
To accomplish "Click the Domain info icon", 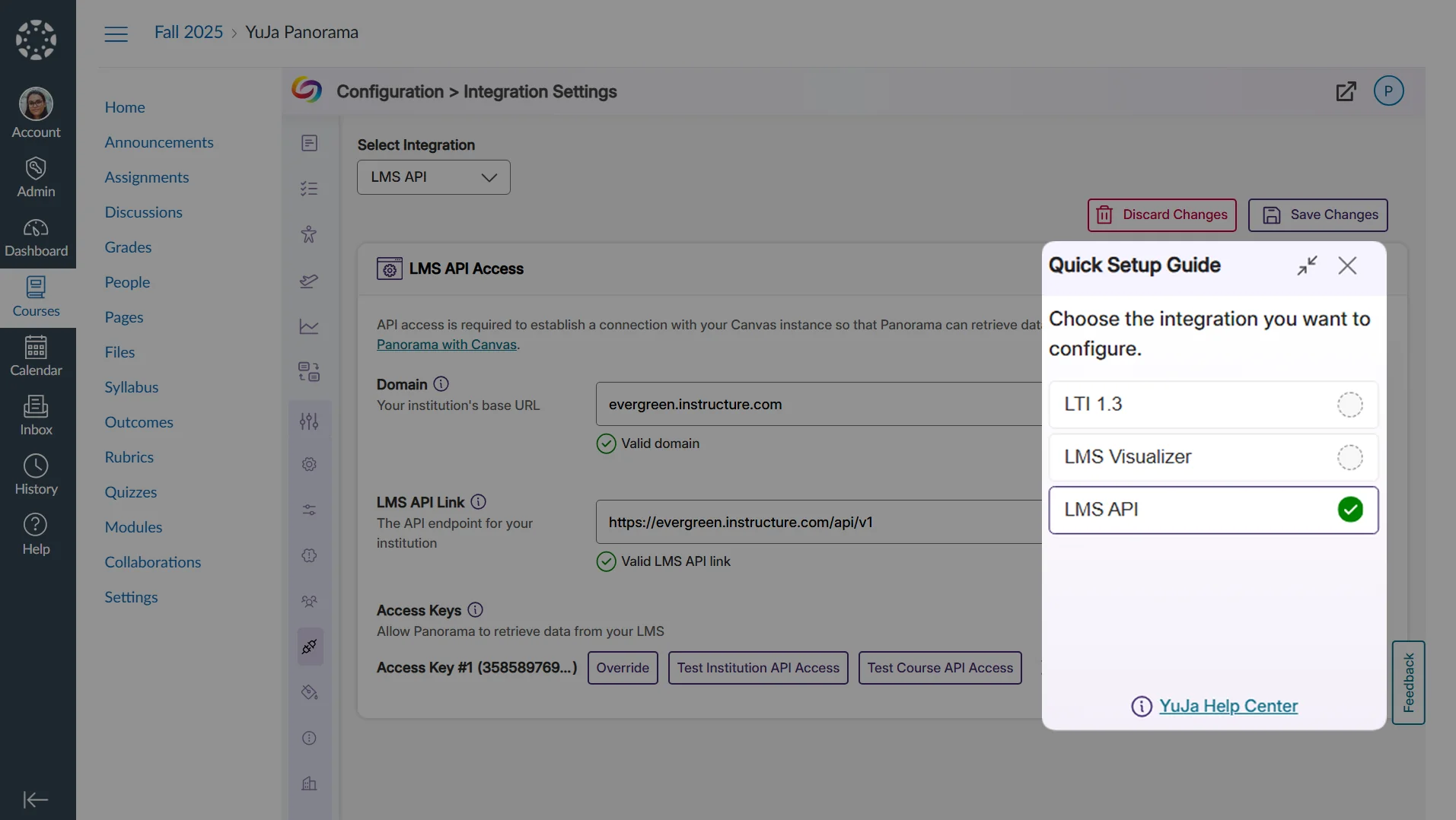I will [x=441, y=384].
